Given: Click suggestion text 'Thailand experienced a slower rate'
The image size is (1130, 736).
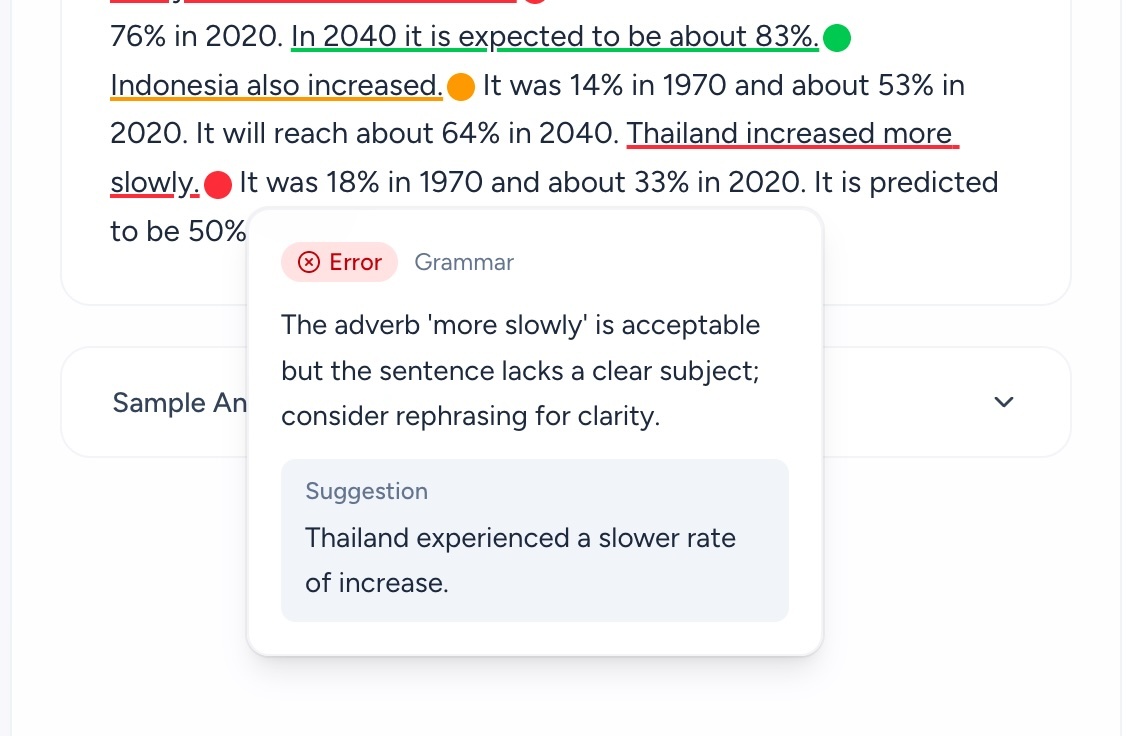Looking at the screenshot, I should (520, 538).
